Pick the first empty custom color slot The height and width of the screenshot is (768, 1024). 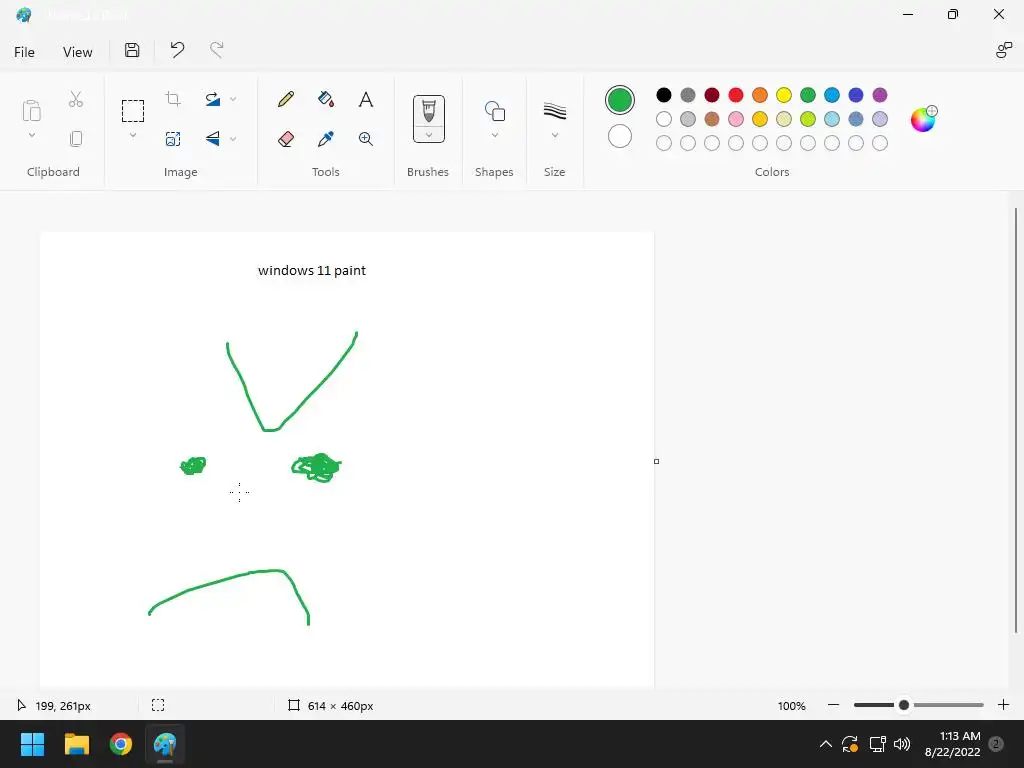664,143
